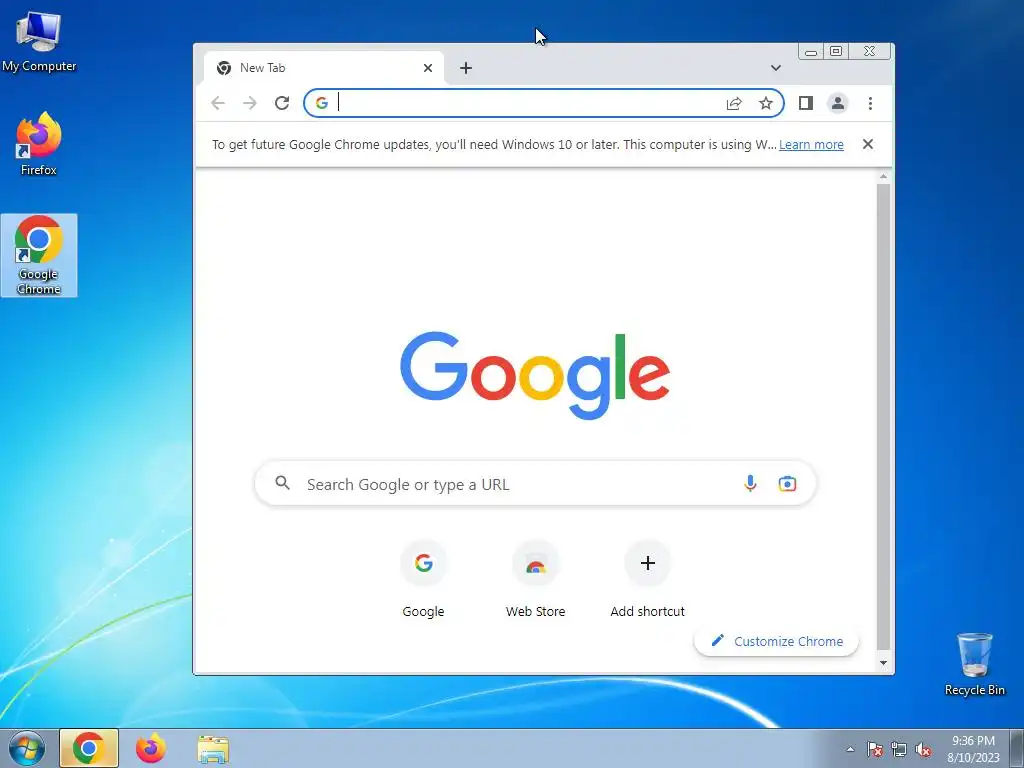Image resolution: width=1024 pixels, height=768 pixels.
Task: Reload the current page
Action: (281, 103)
